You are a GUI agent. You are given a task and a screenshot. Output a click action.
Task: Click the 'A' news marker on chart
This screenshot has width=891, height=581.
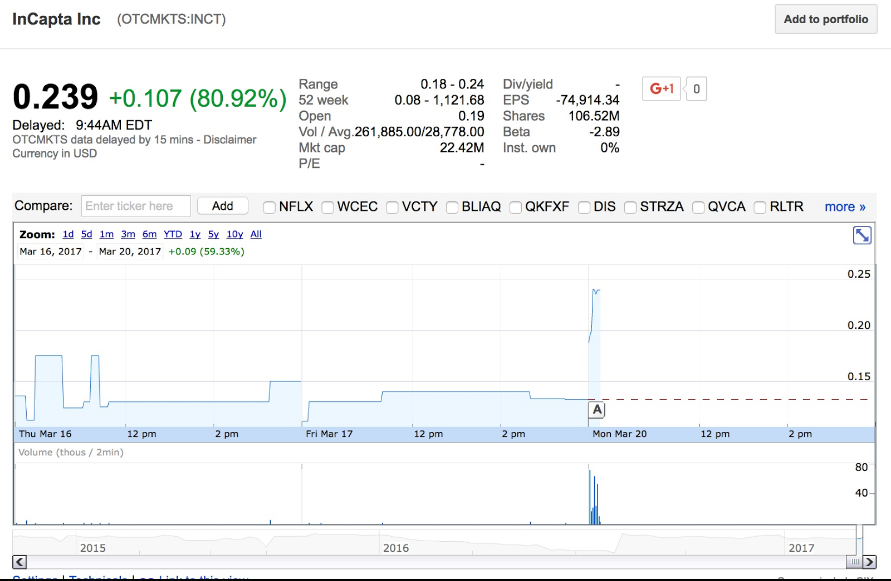coord(597,410)
